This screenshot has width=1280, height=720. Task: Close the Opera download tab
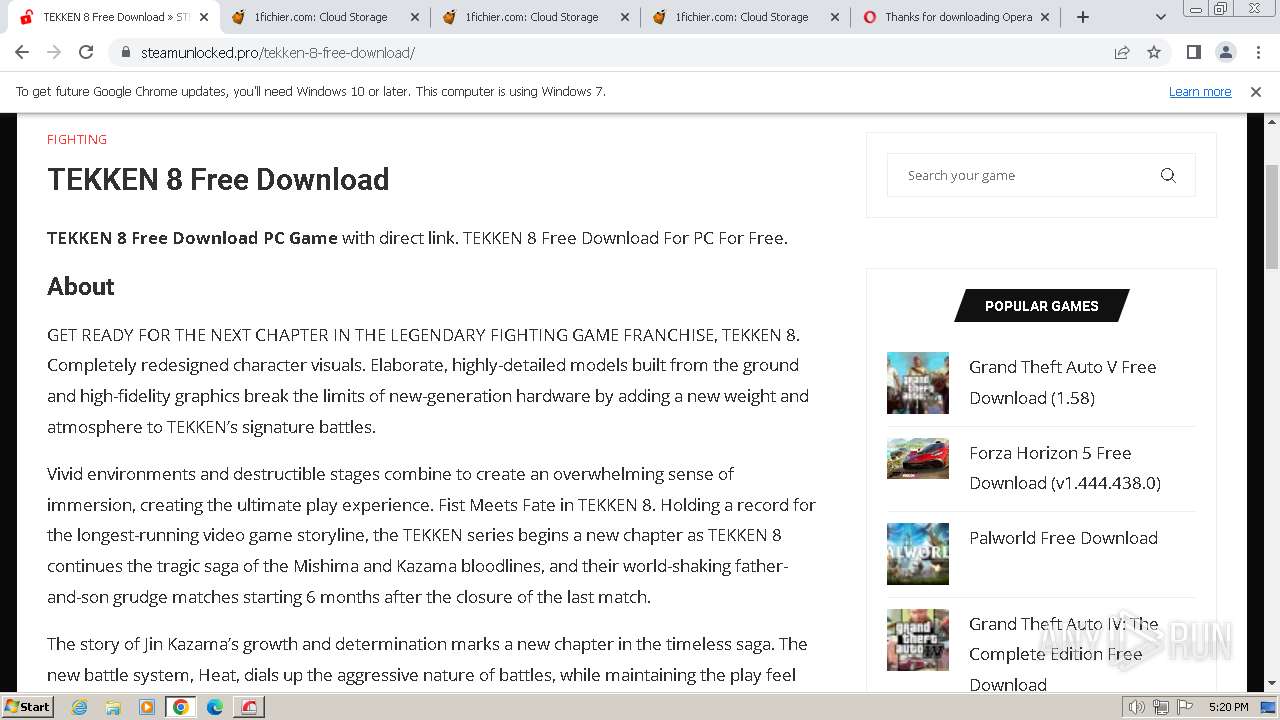[1045, 17]
